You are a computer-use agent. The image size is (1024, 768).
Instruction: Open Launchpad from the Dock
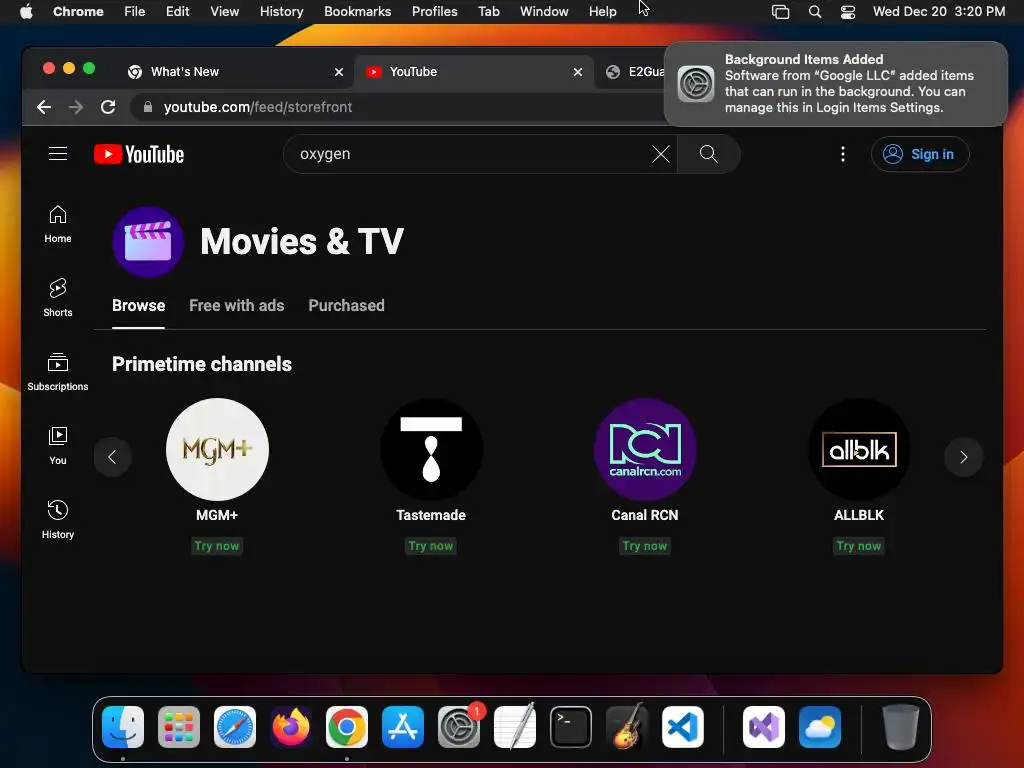(x=179, y=727)
